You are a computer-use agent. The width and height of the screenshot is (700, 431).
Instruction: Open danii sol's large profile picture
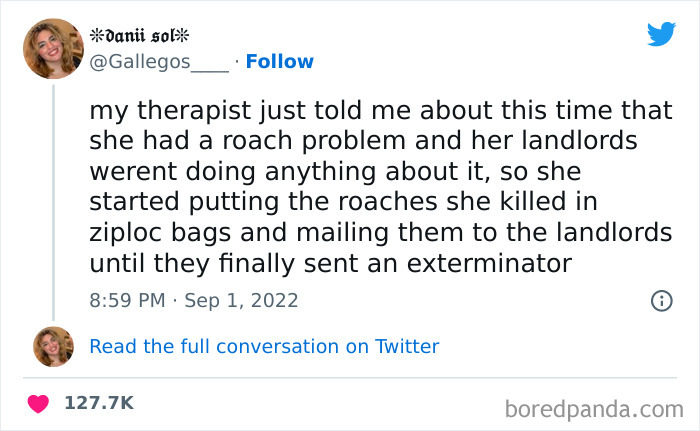(53, 48)
